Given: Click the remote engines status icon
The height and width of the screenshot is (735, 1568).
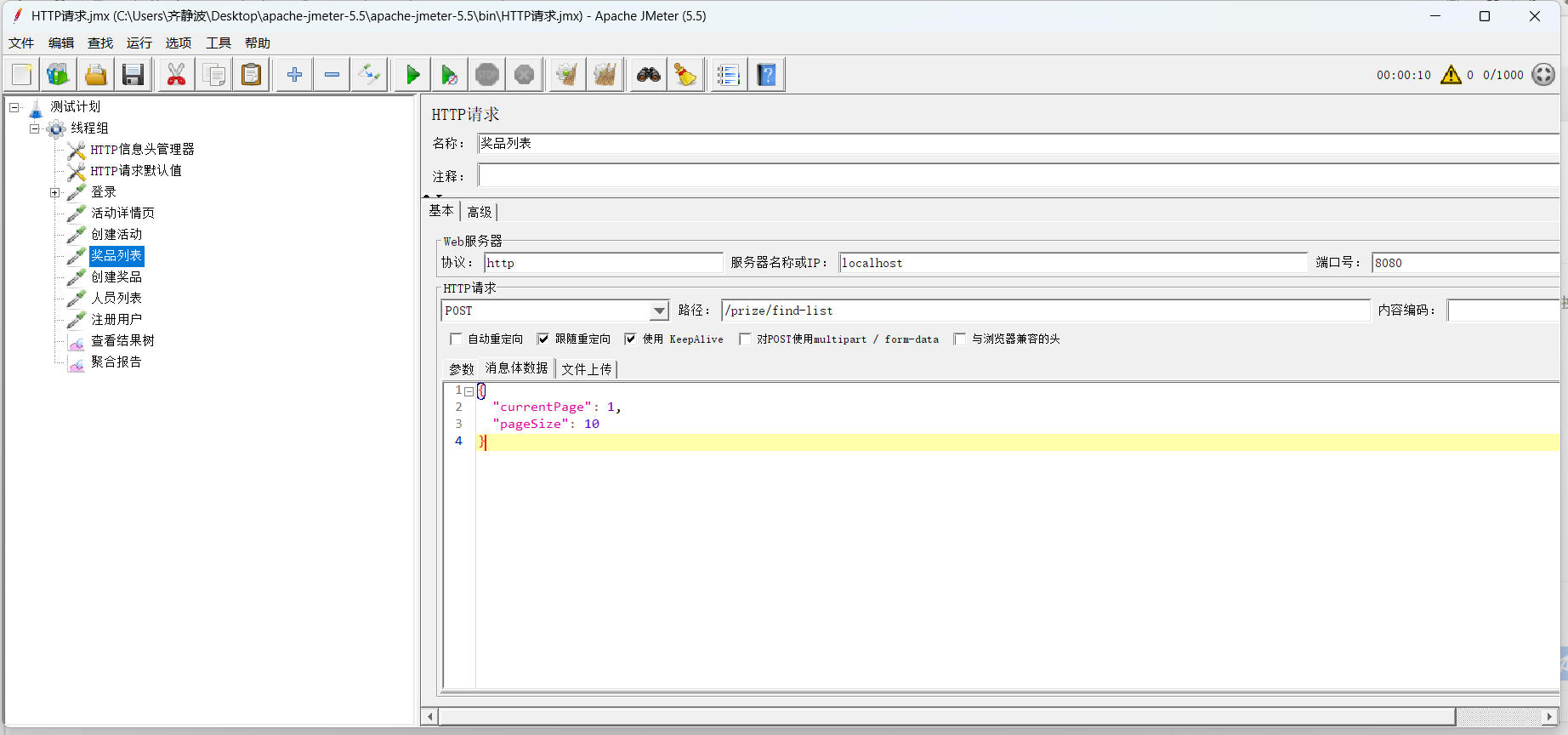Looking at the screenshot, I should pyautogui.click(x=1543, y=75).
